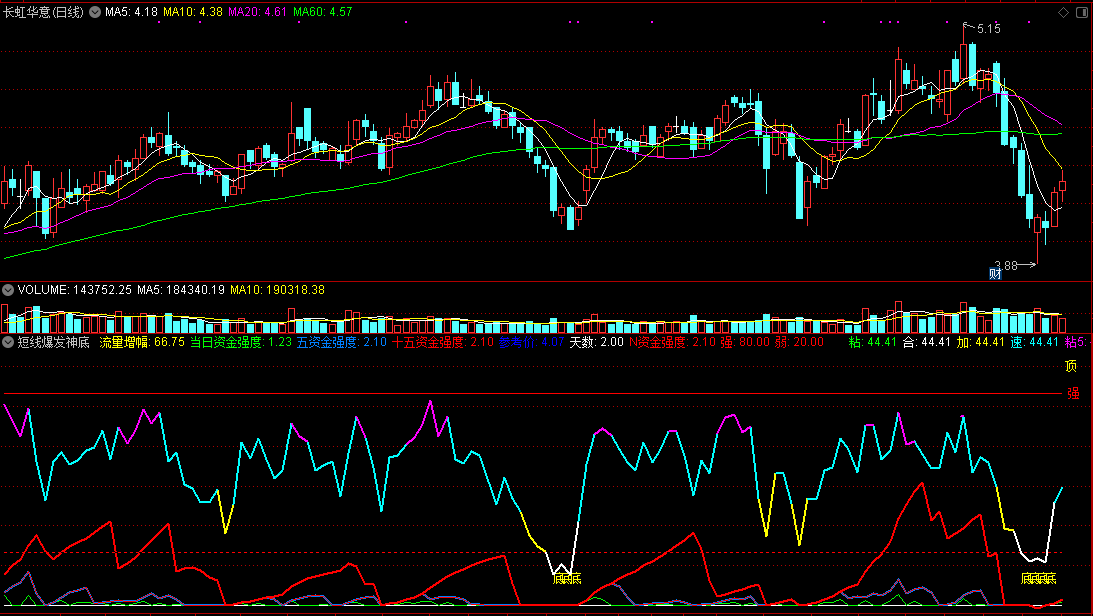
Task: Click the yellow 加: 44.41 value
Action: click(981, 342)
